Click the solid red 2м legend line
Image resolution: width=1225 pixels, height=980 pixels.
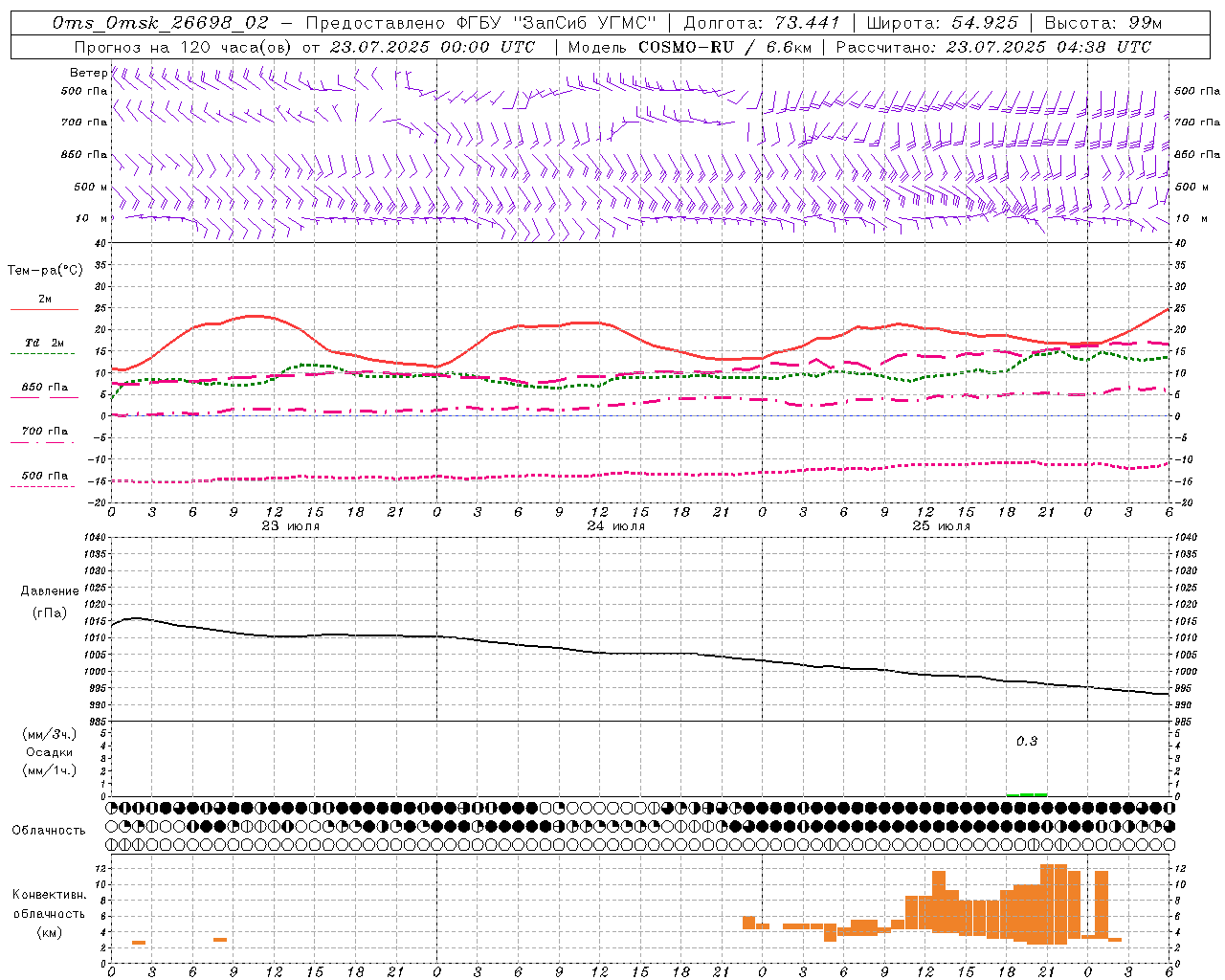pyautogui.click(x=44, y=309)
